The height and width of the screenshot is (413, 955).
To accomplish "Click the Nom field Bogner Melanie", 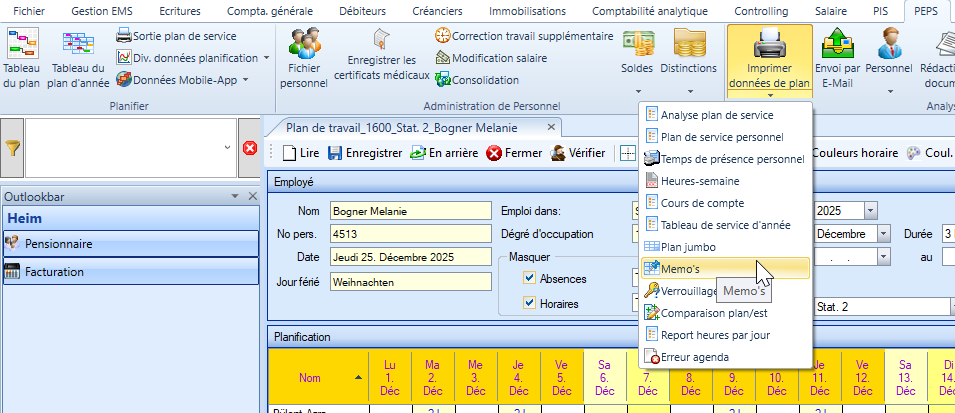I will 411,211.
